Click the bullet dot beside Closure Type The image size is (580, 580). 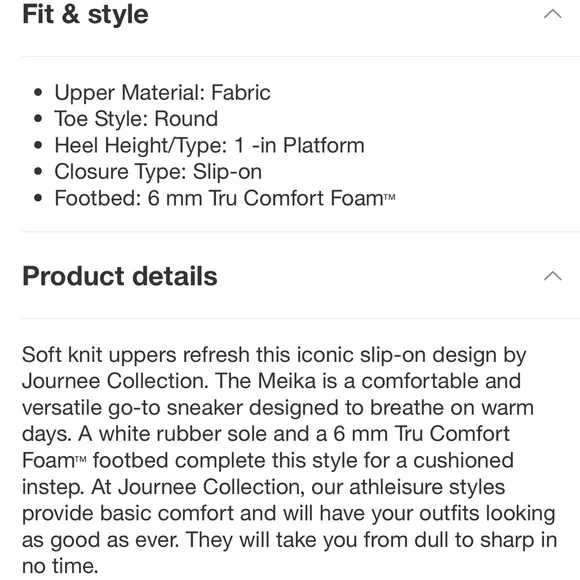point(38,172)
